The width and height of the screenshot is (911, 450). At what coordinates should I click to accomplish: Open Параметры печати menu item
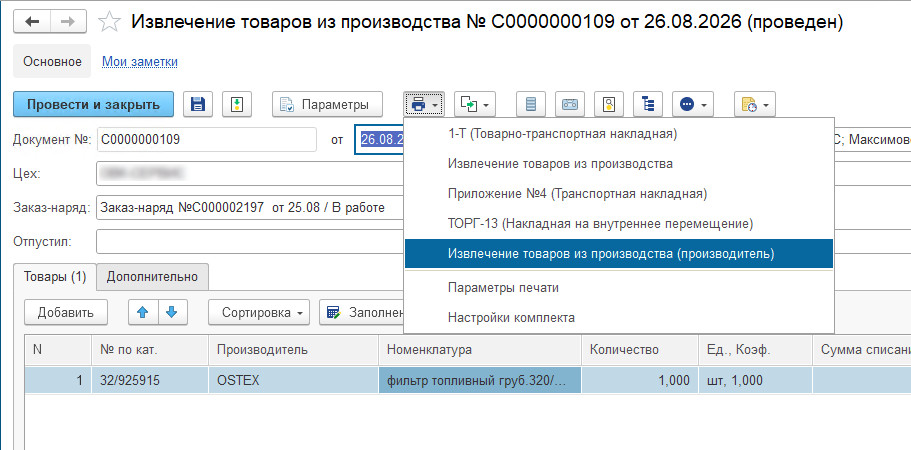tap(619, 287)
